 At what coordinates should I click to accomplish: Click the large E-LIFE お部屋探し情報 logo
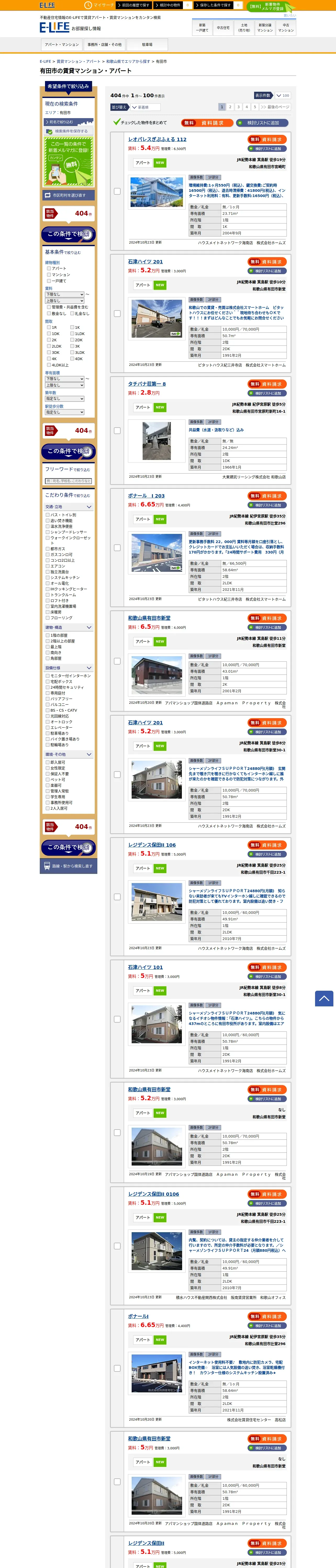click(x=70, y=27)
